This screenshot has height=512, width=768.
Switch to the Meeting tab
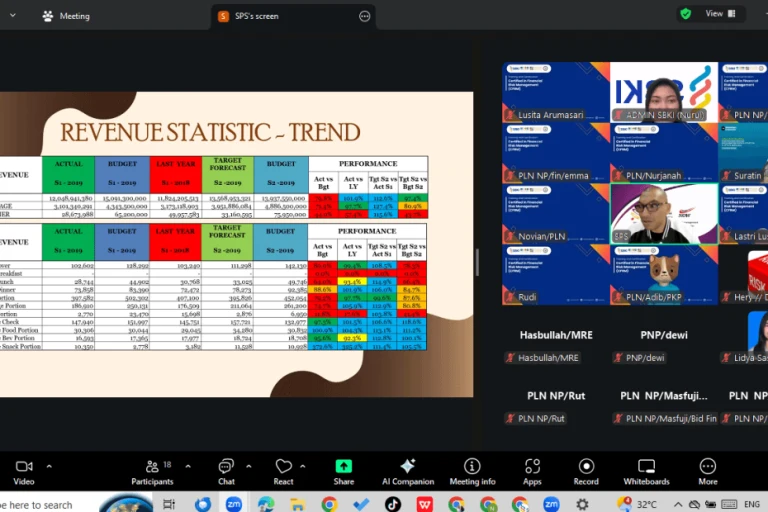[67, 16]
